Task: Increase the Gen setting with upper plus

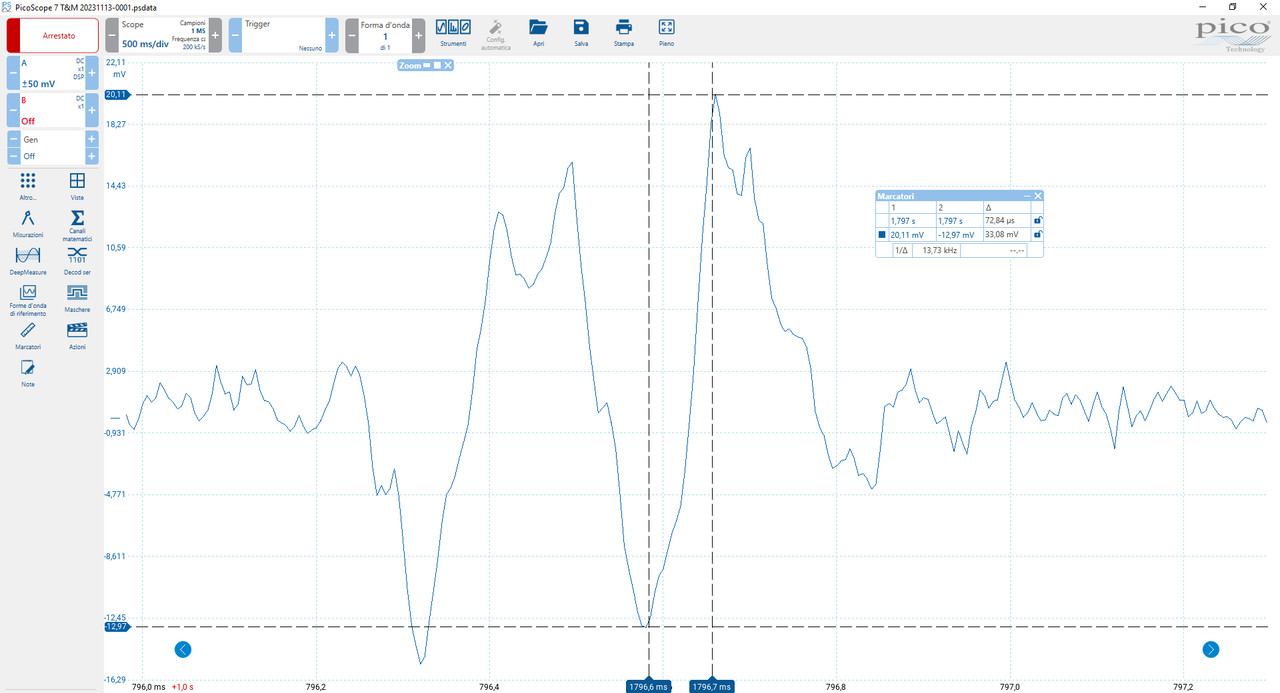Action: click(x=92, y=140)
